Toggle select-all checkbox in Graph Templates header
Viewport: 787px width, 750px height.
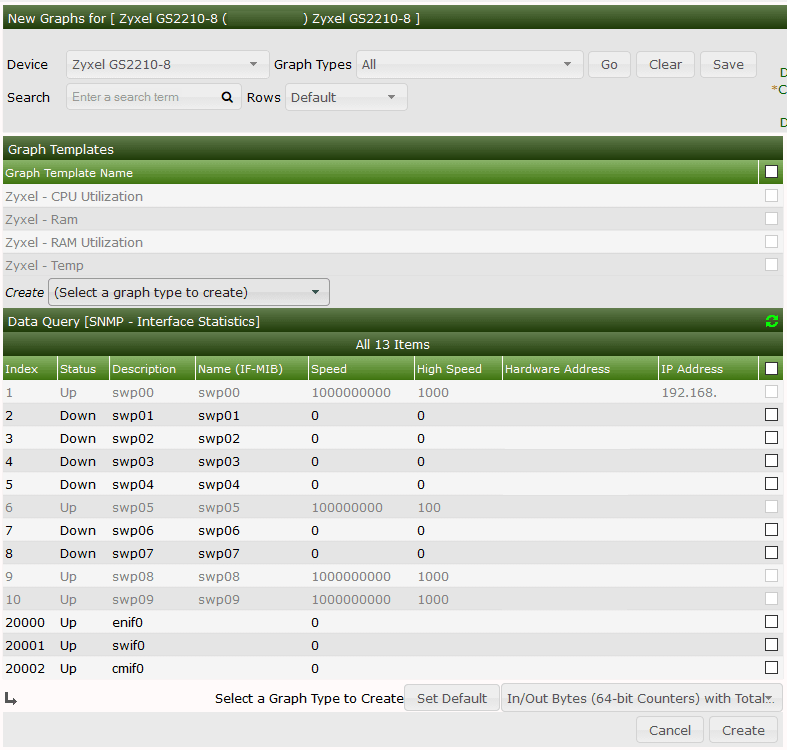click(771, 173)
